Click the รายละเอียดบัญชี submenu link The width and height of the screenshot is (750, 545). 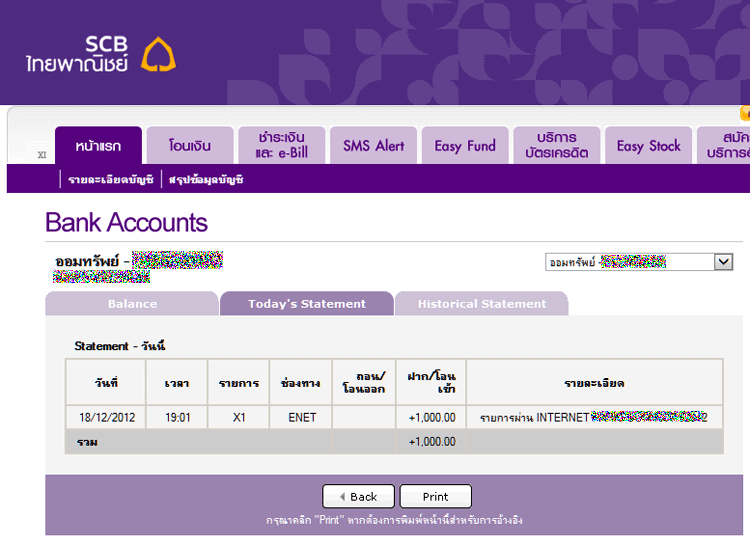(x=110, y=180)
